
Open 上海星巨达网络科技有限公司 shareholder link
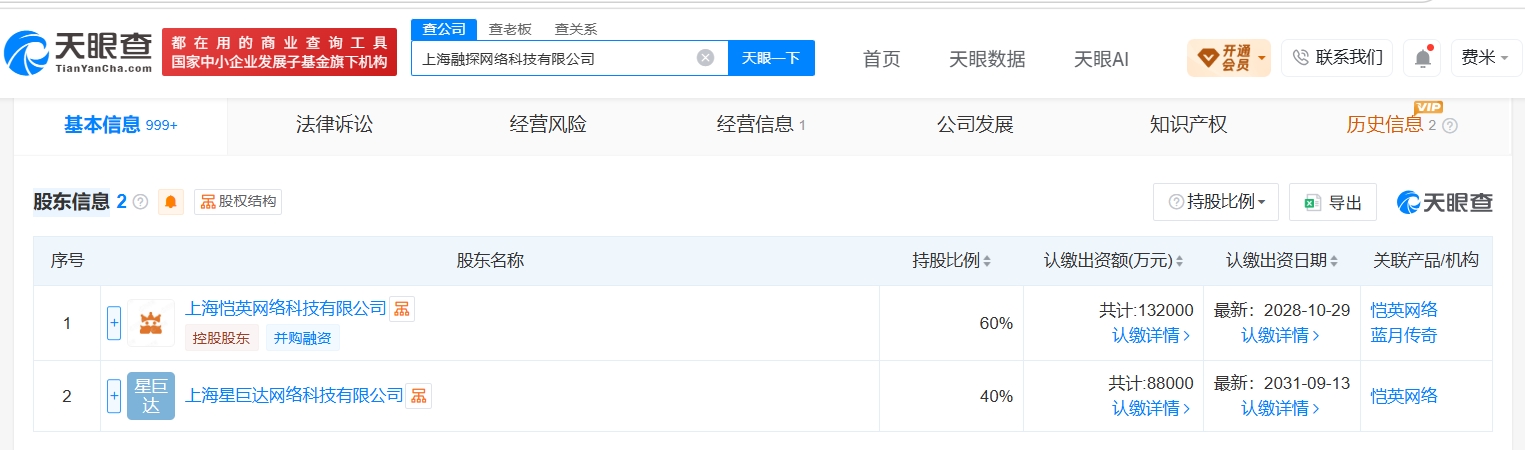pyautogui.click(x=294, y=395)
